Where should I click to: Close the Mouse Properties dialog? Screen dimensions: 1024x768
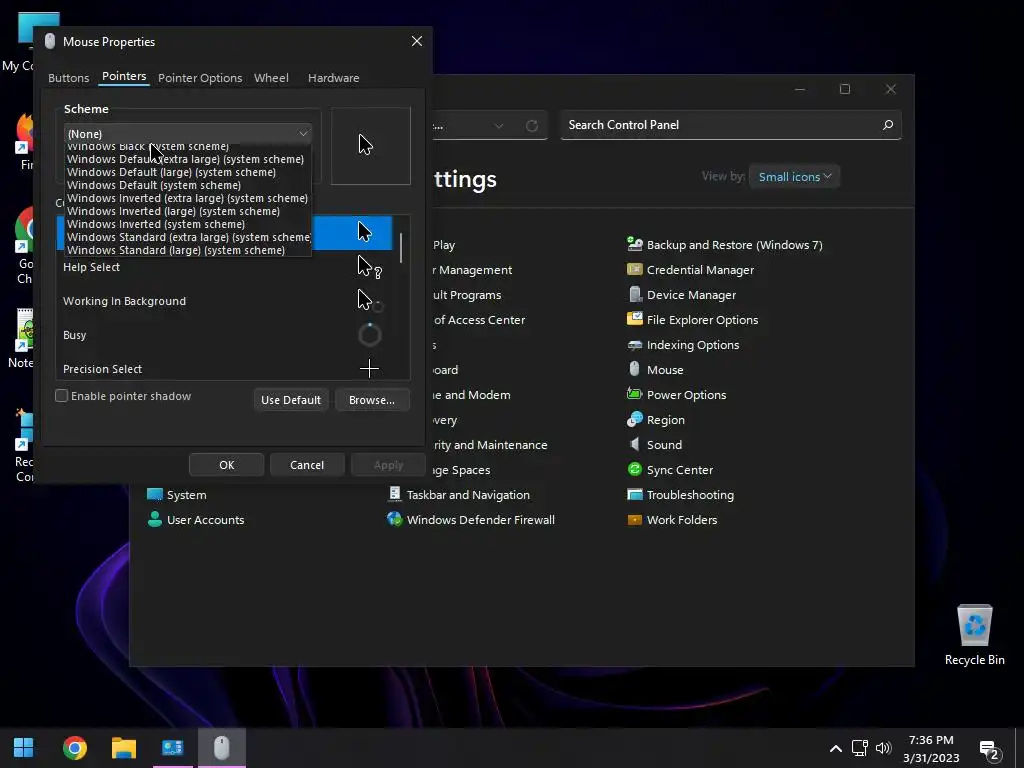(417, 41)
